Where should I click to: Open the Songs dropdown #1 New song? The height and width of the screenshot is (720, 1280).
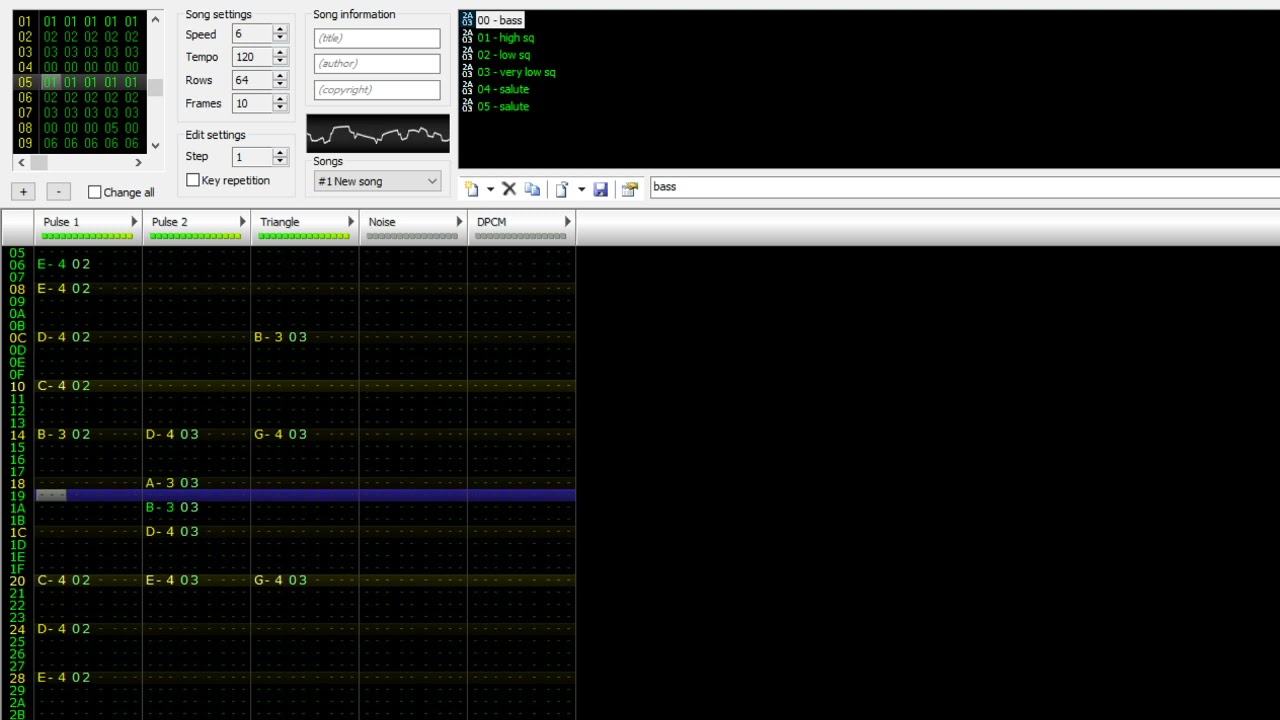point(377,181)
